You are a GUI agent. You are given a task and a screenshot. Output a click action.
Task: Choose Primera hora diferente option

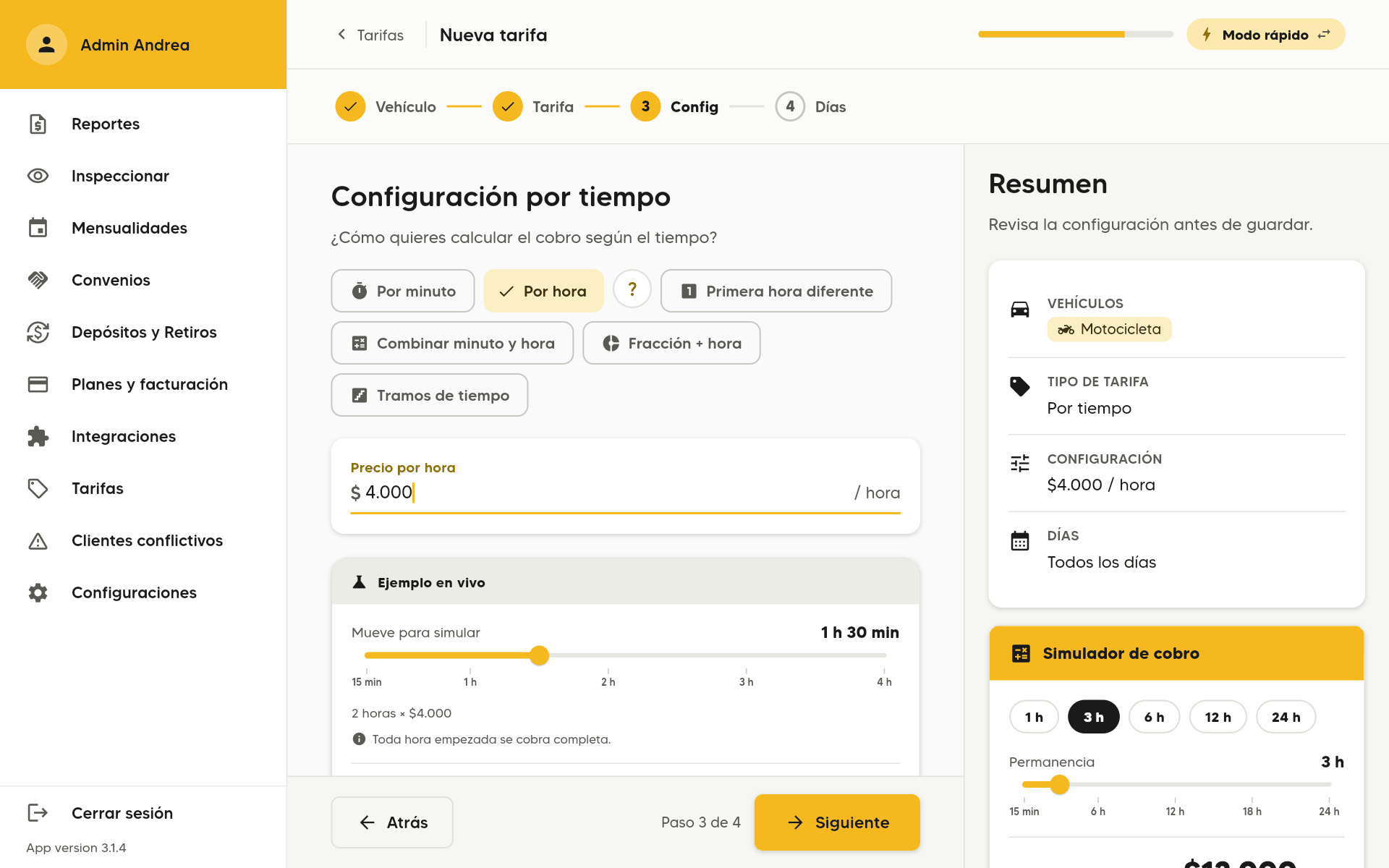coord(776,291)
